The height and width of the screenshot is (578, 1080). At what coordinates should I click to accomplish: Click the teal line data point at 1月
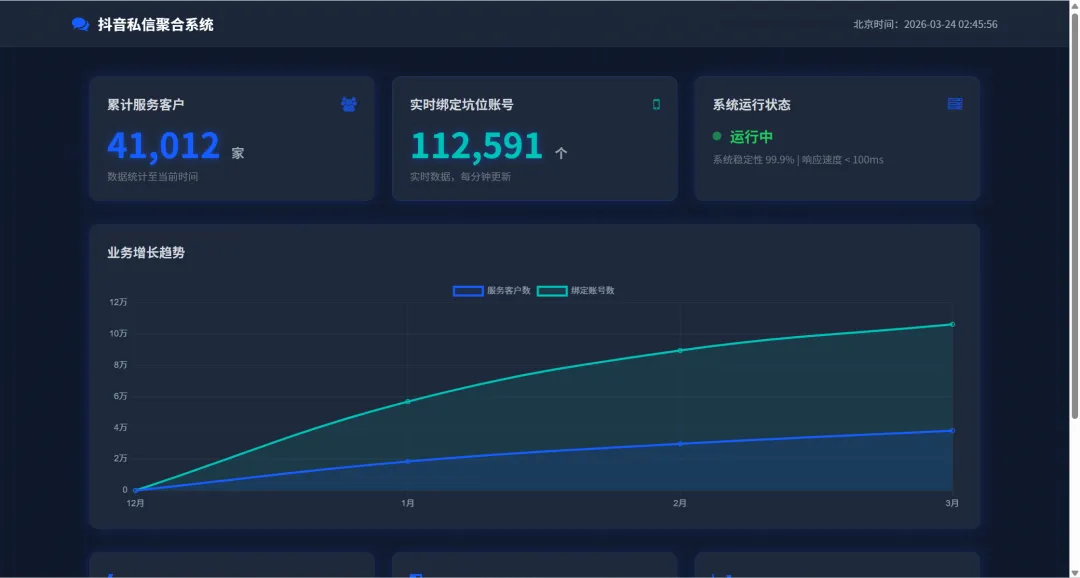408,402
